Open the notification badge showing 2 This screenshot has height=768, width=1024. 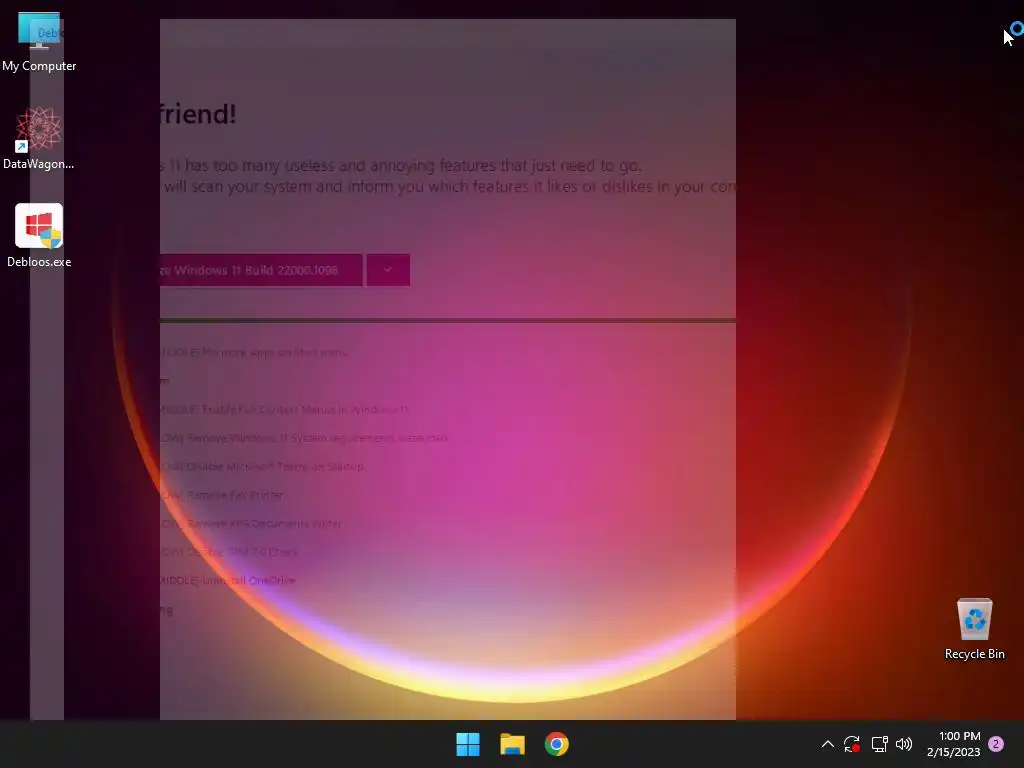(x=996, y=744)
